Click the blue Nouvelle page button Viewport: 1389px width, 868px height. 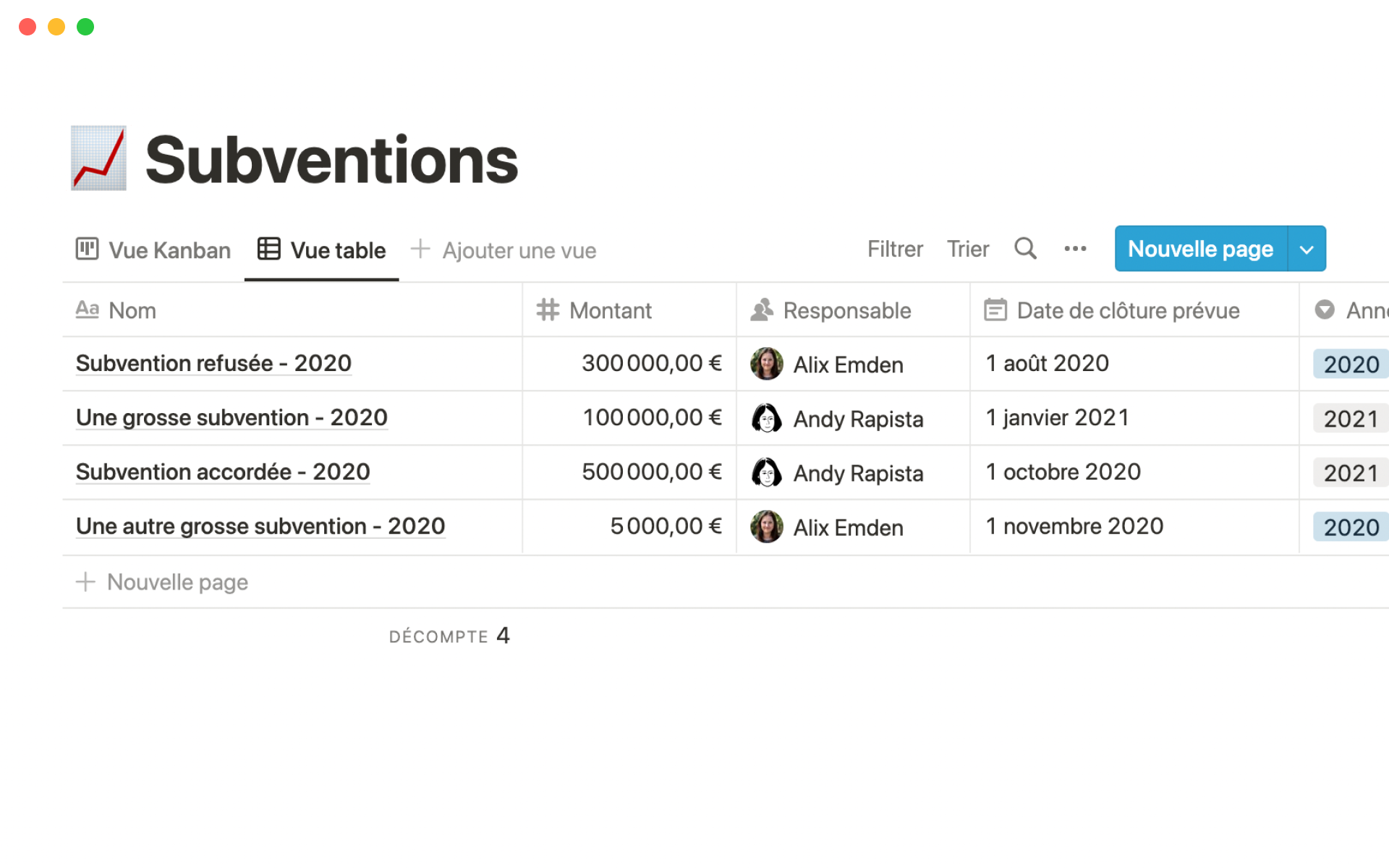click(1200, 250)
